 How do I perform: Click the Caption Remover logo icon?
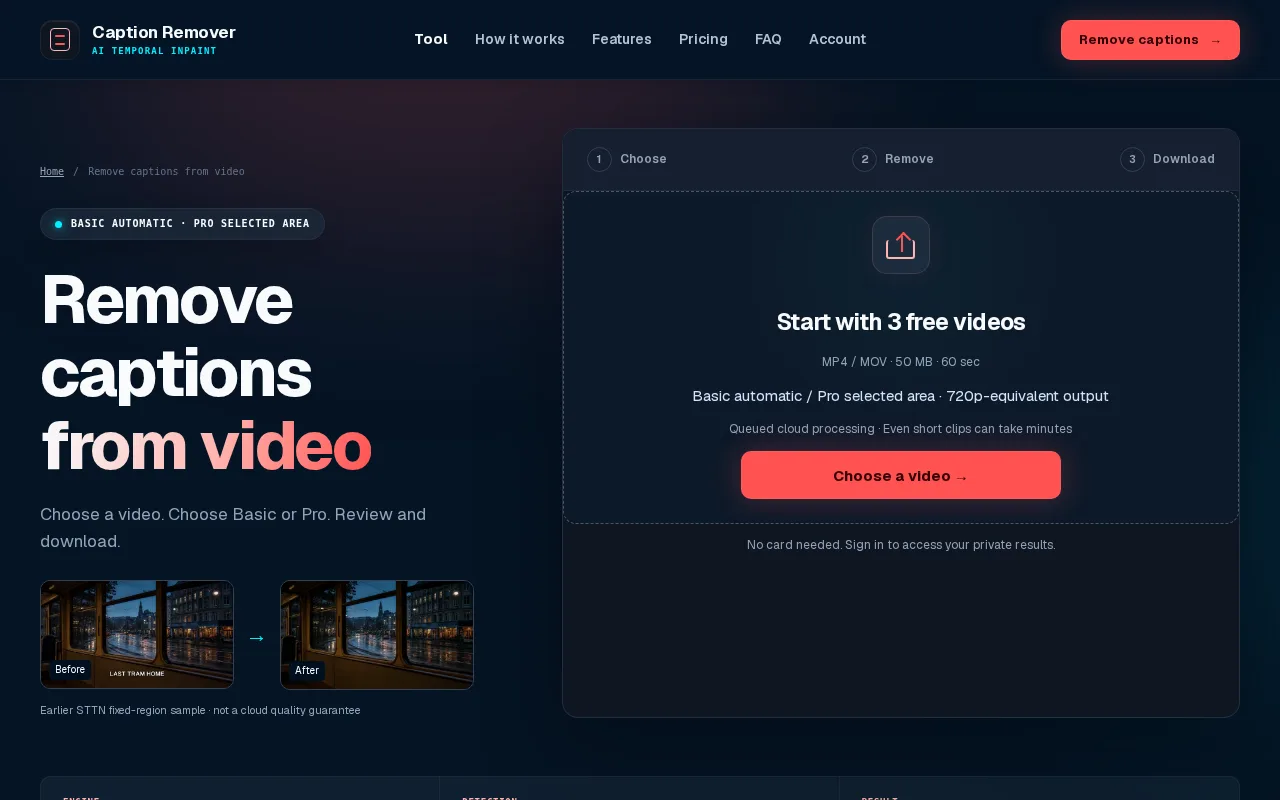[x=60, y=40]
